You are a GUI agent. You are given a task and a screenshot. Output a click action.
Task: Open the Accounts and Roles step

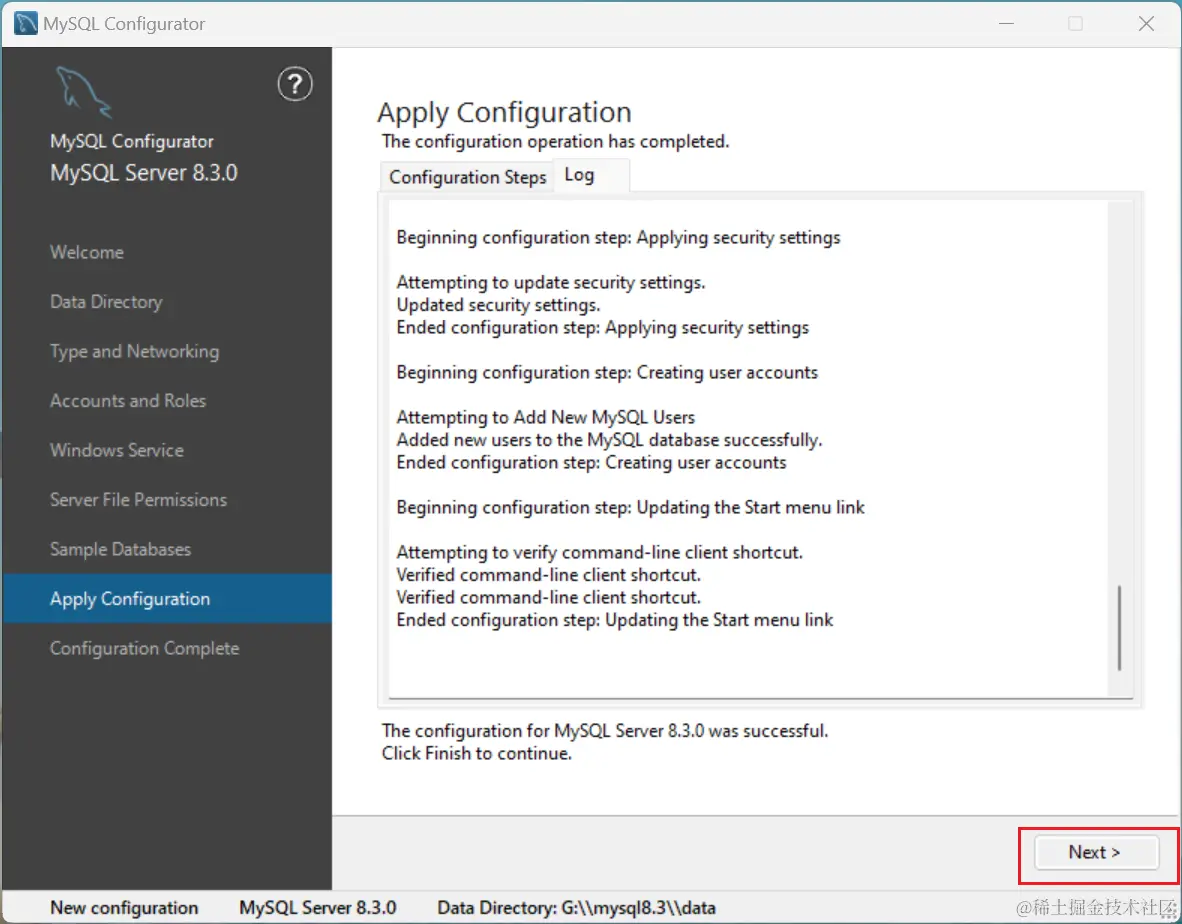pos(128,401)
